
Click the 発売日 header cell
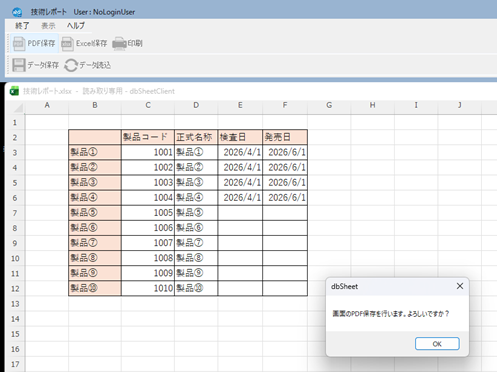[x=285, y=137]
